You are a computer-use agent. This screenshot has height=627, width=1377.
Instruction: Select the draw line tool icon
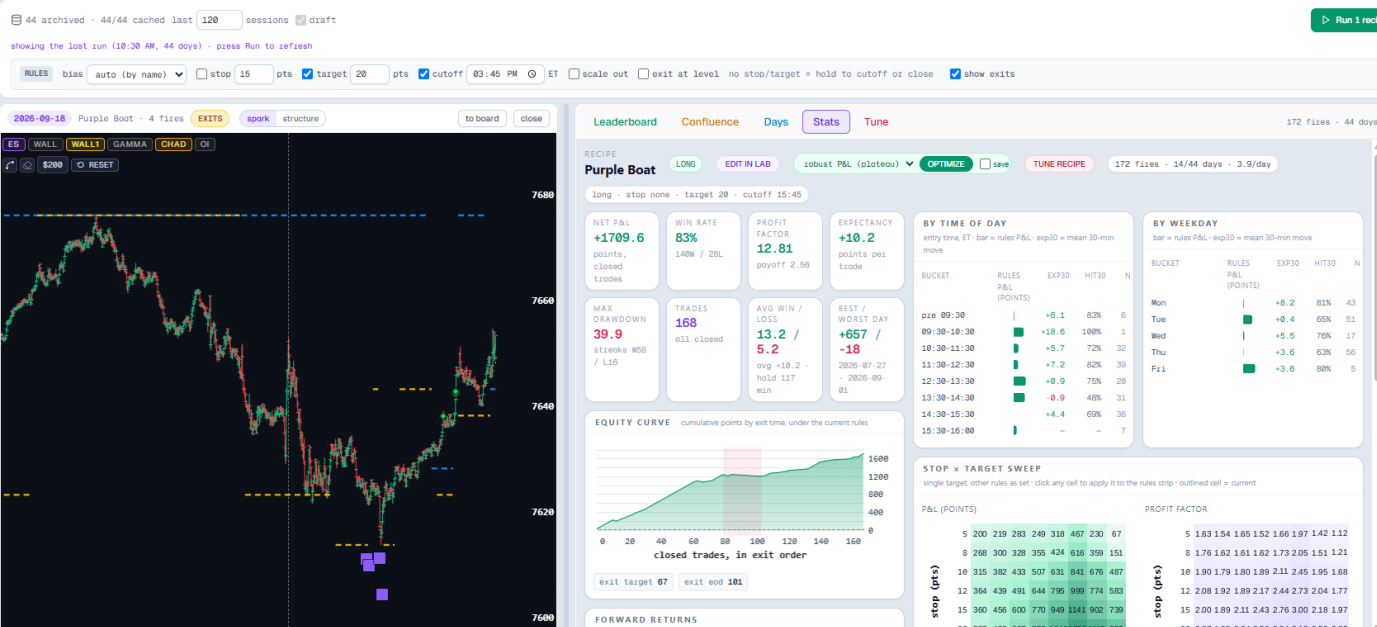click(x=10, y=165)
